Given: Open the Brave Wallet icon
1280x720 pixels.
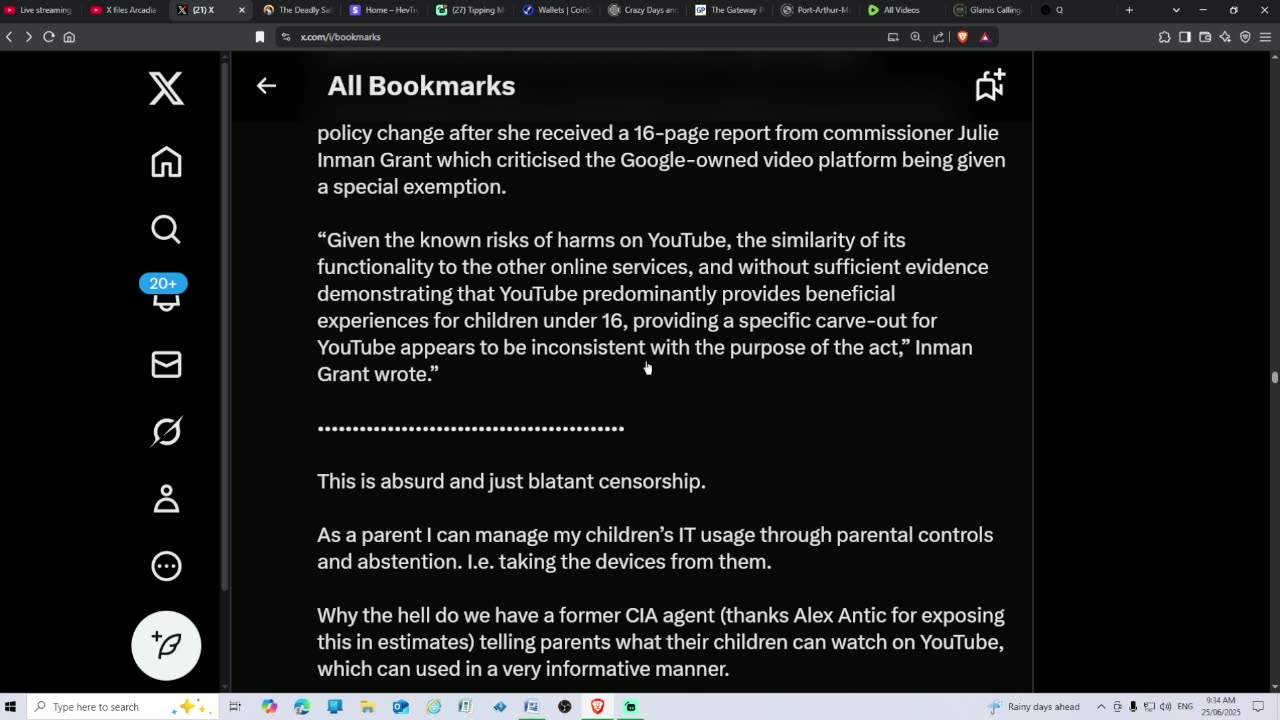Looking at the screenshot, I should pos(1205,37).
